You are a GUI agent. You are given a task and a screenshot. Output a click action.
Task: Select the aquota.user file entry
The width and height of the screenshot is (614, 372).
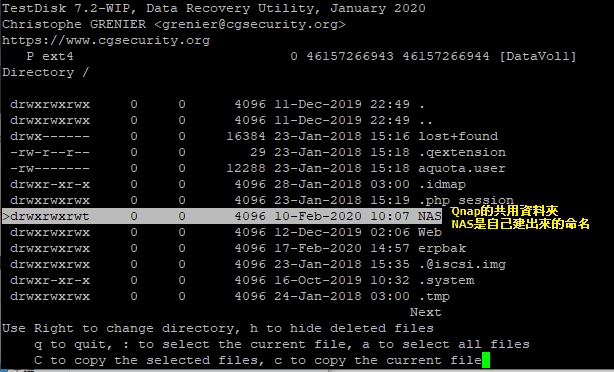[462, 168]
